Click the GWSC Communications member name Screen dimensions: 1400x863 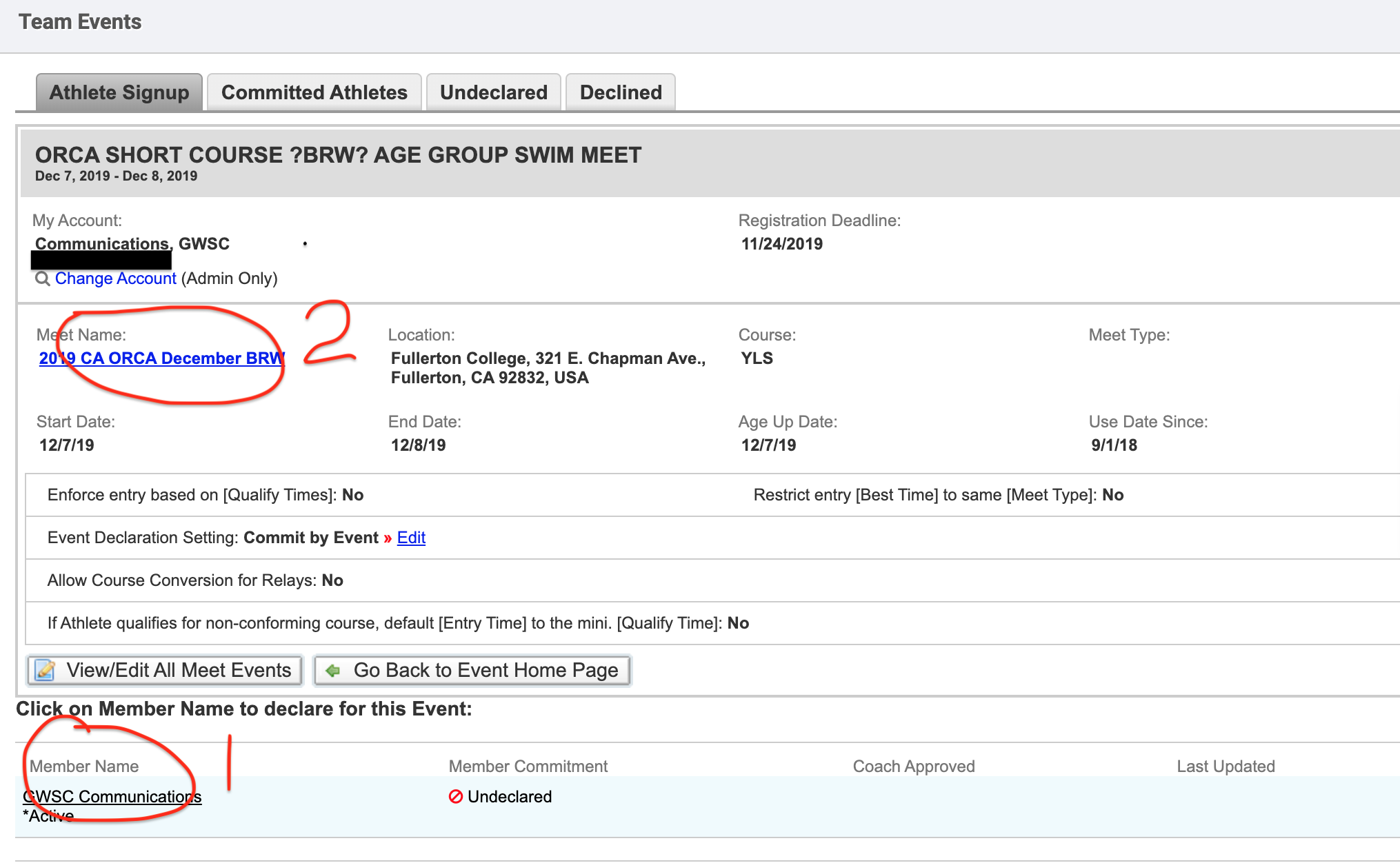(112, 797)
